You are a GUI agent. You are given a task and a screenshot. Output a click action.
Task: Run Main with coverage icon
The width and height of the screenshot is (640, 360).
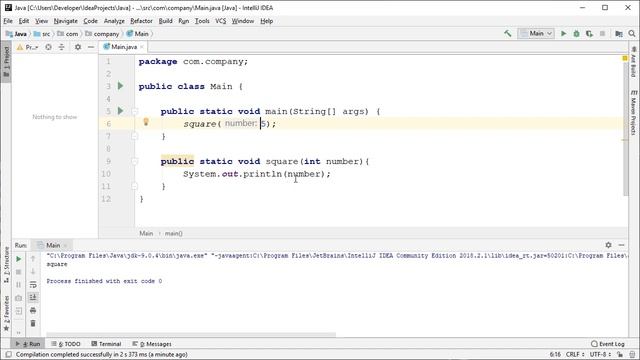589,33
